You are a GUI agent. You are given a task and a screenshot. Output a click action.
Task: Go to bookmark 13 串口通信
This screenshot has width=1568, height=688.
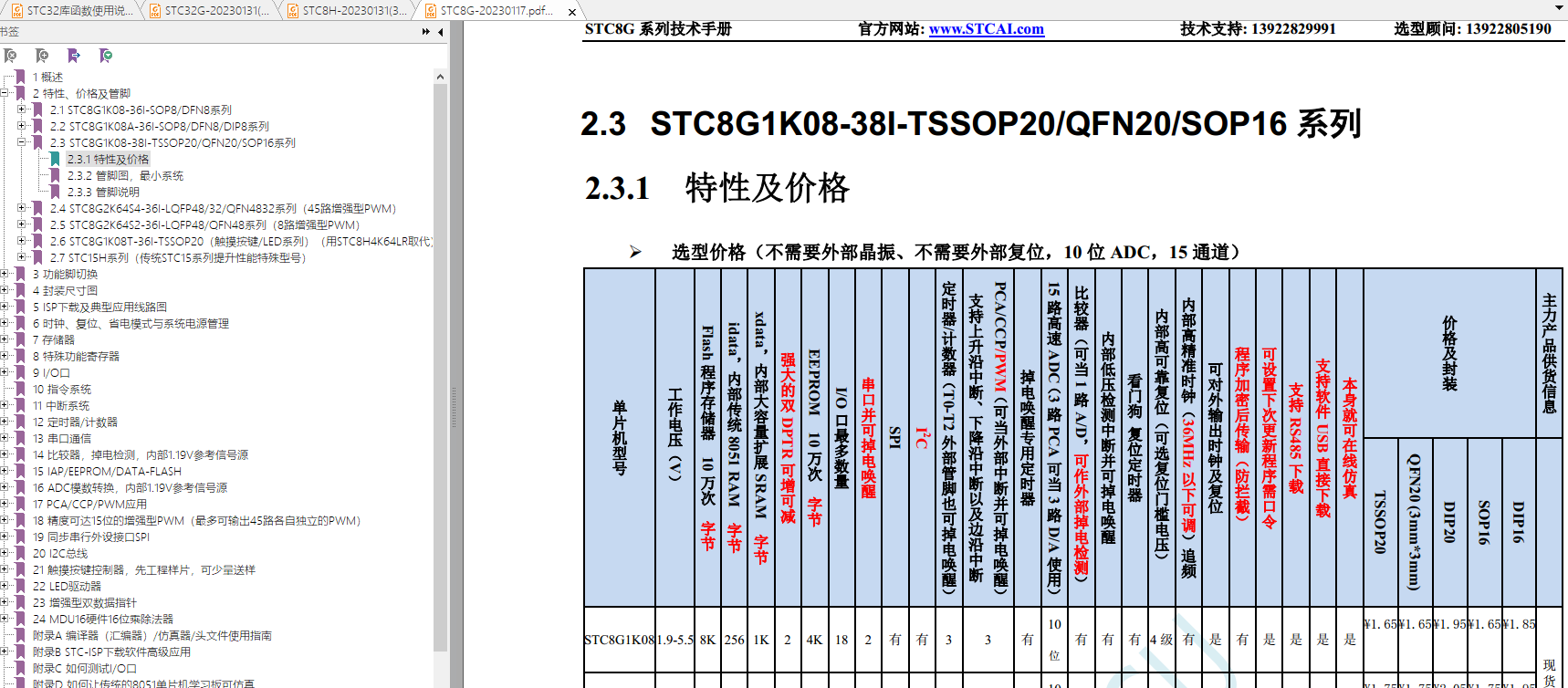[x=62, y=438]
